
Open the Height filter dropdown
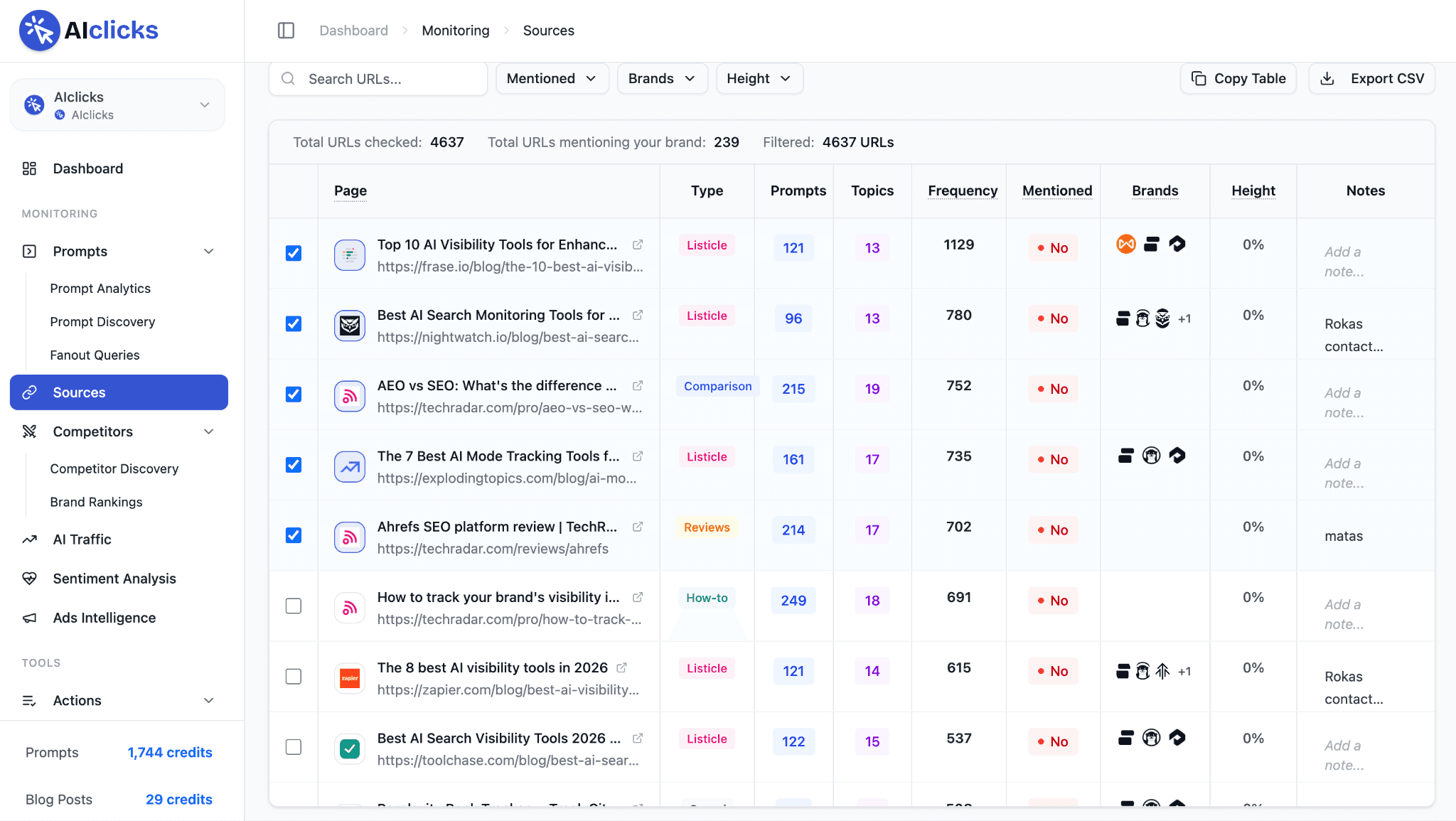759,78
